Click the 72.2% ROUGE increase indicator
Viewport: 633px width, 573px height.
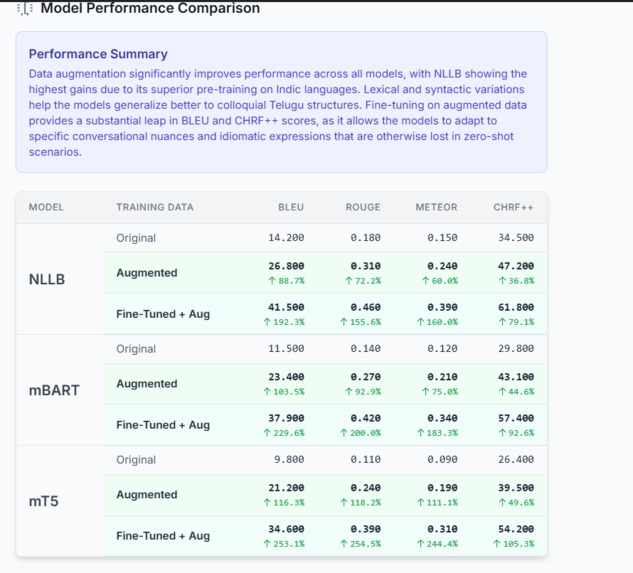pyautogui.click(x=363, y=281)
